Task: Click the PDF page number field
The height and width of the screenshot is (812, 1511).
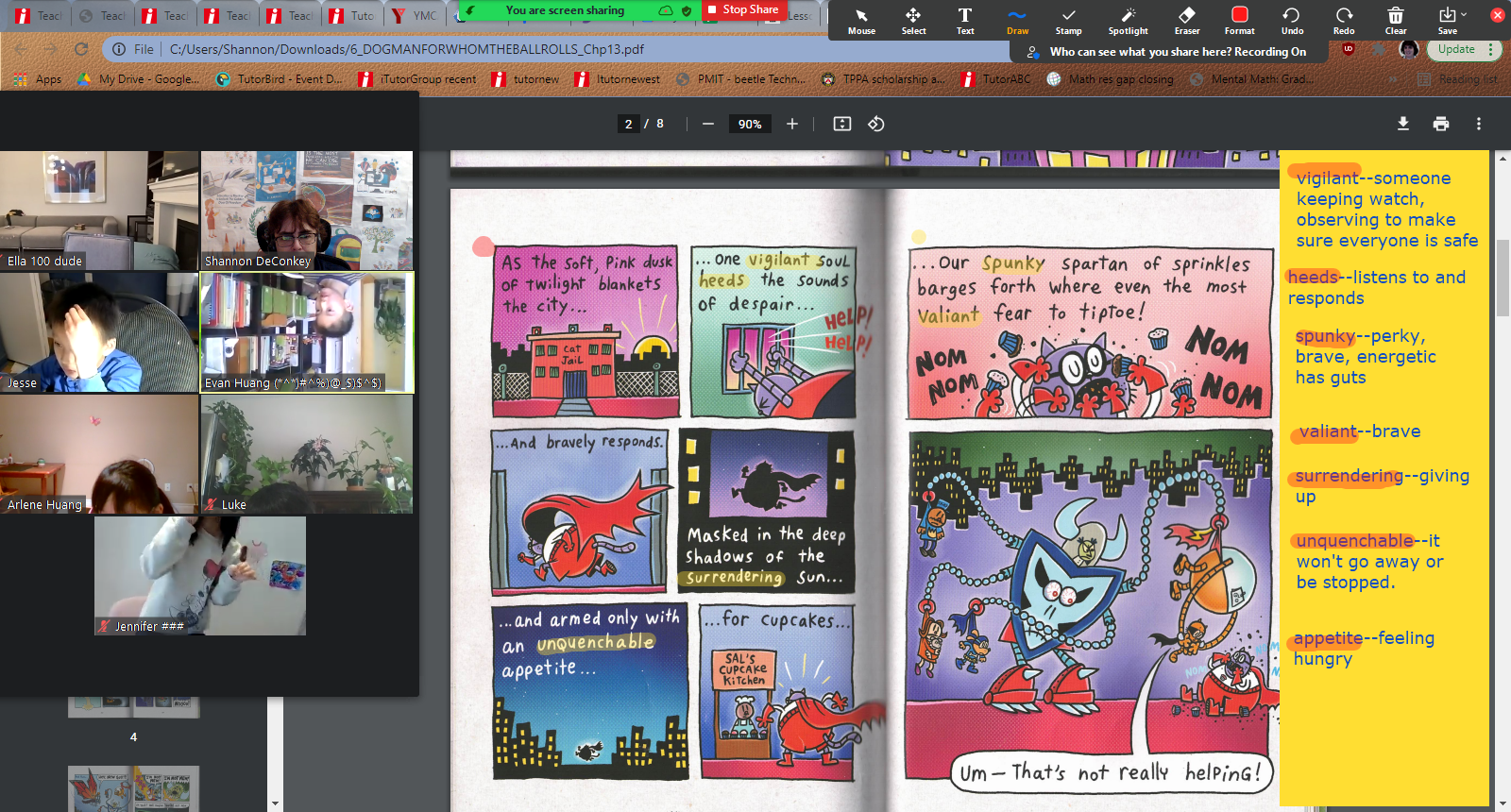Action: 629,124
